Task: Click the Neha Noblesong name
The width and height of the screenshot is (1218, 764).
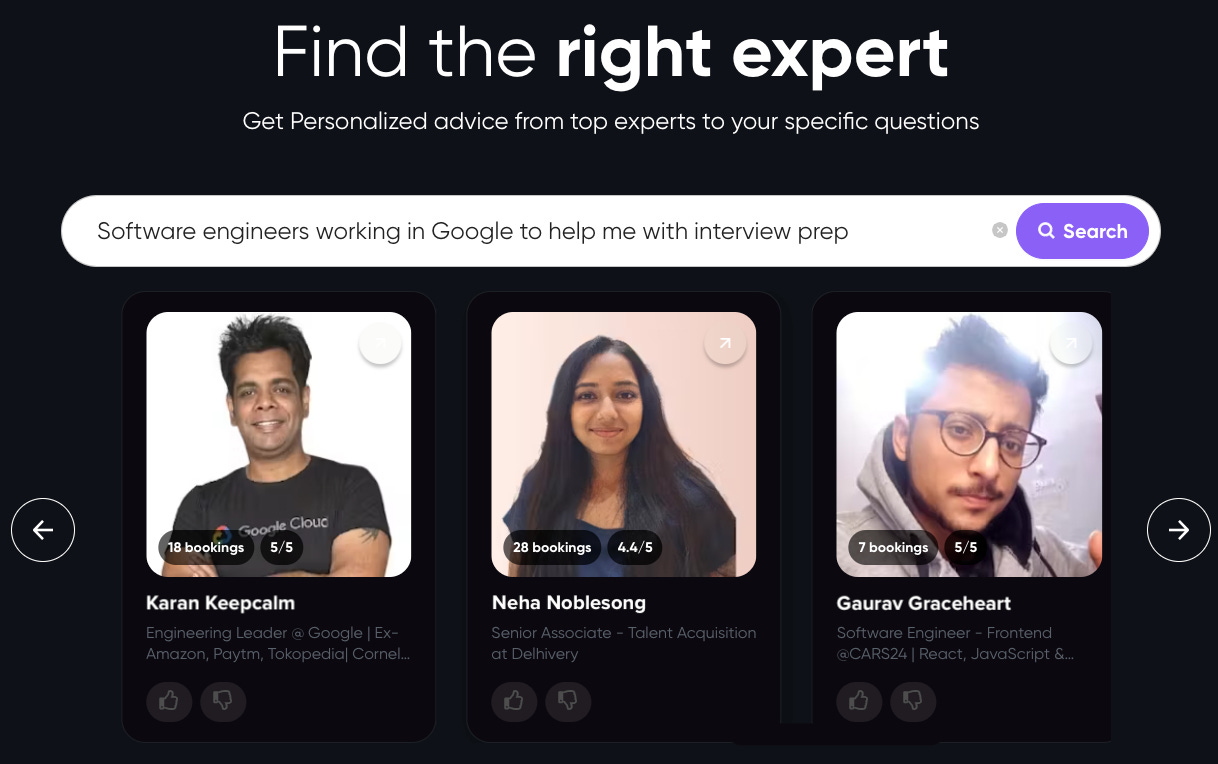Action: click(x=569, y=603)
